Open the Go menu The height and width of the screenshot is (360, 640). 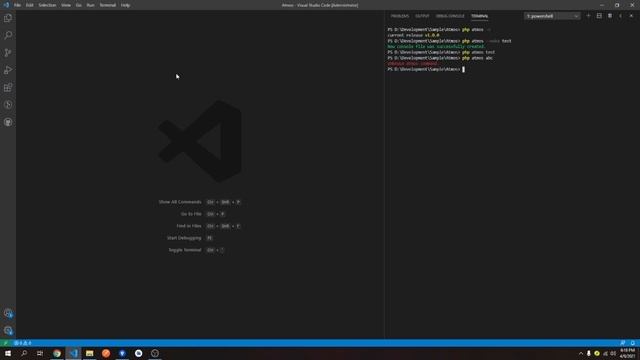point(78,5)
